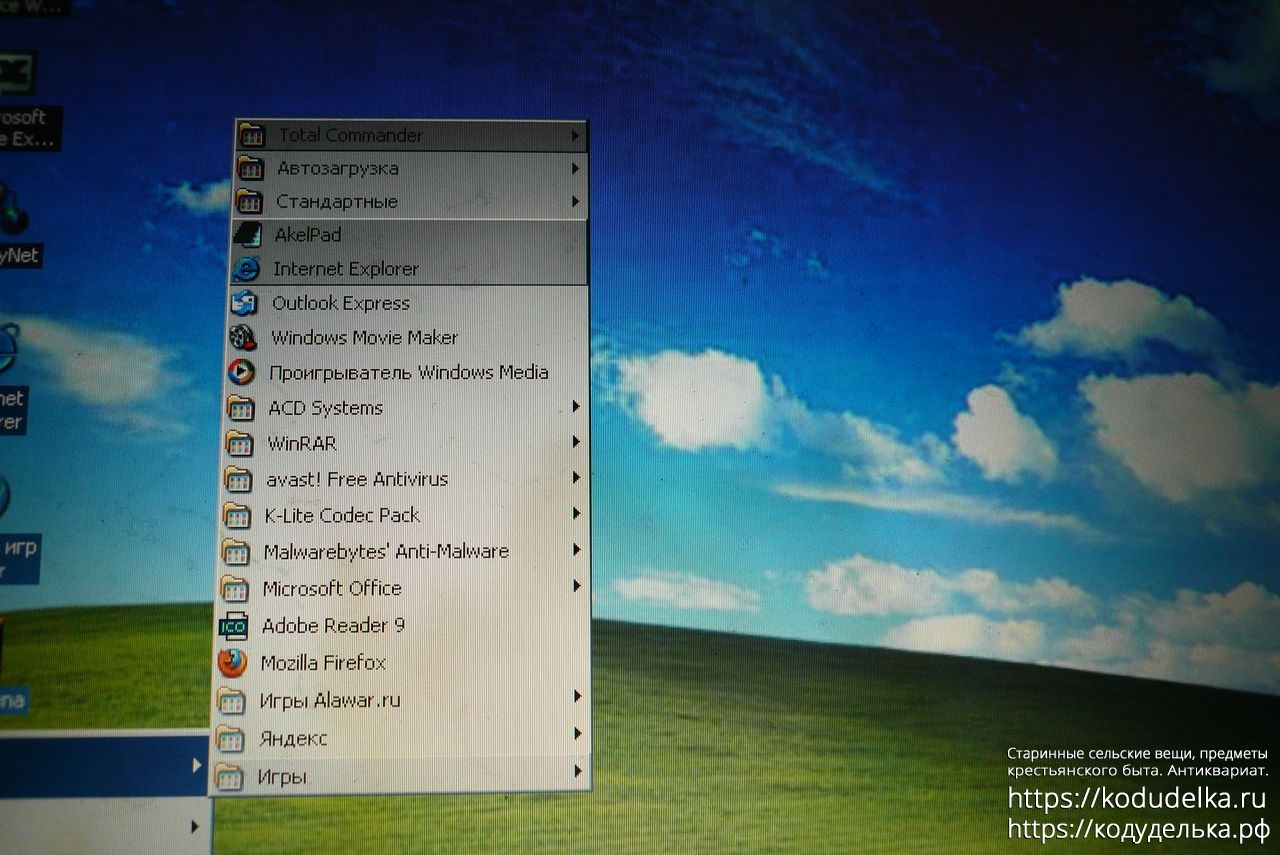Expand the K-Lite Codec Pack submenu arrow
The image size is (1280, 855).
pyautogui.click(x=576, y=514)
